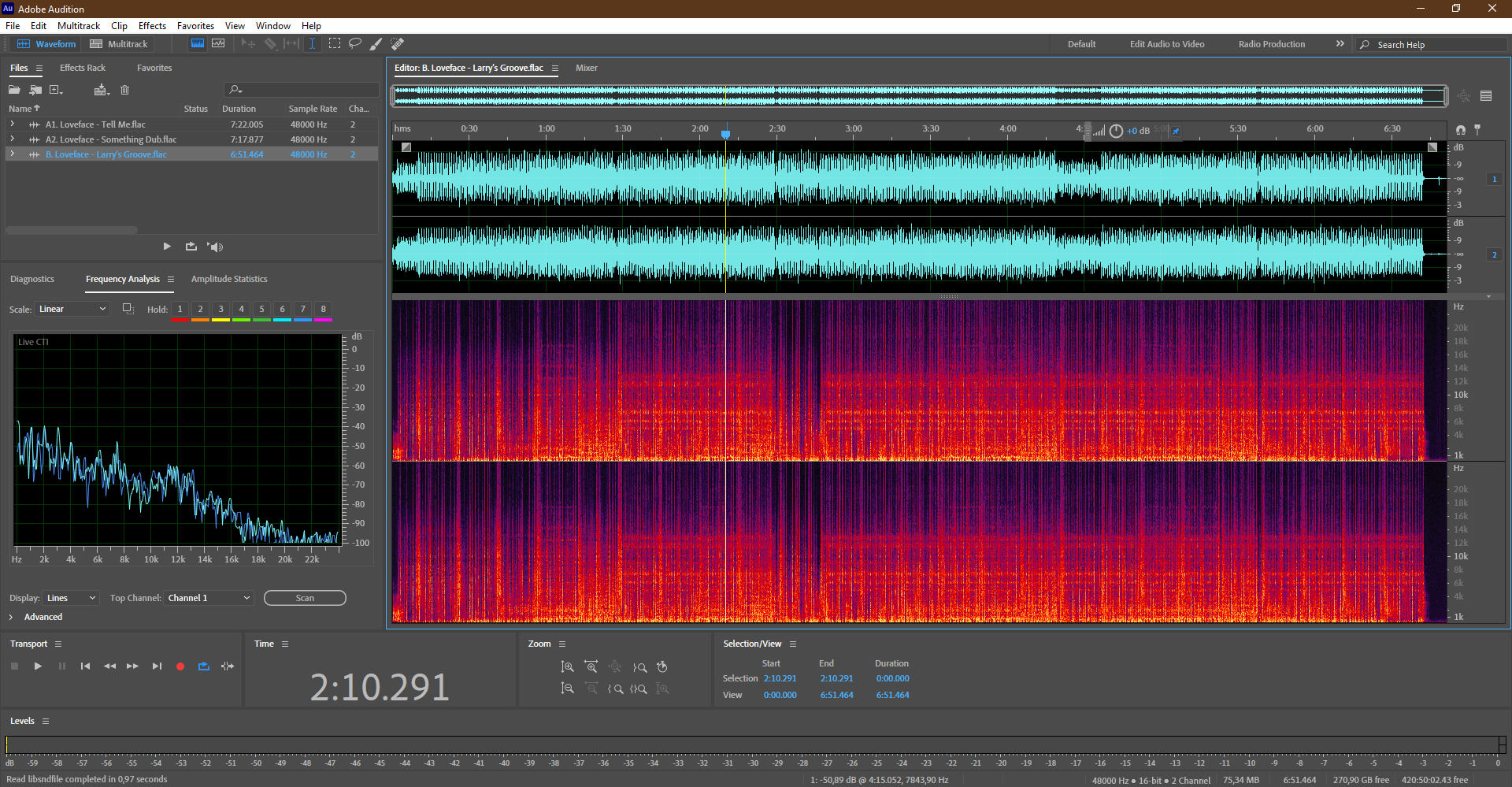Show more workspaces with double chevron
The image size is (1512, 787).
(x=1340, y=44)
